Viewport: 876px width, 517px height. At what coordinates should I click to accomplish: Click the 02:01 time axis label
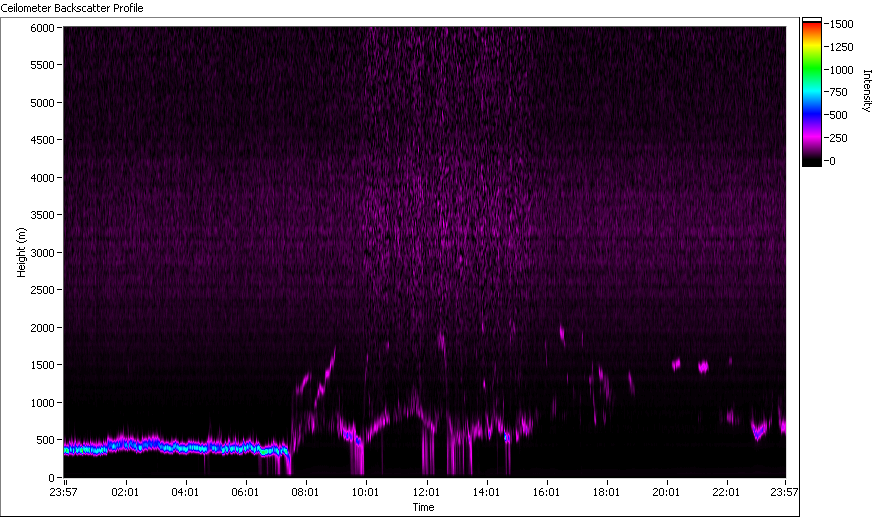point(125,492)
